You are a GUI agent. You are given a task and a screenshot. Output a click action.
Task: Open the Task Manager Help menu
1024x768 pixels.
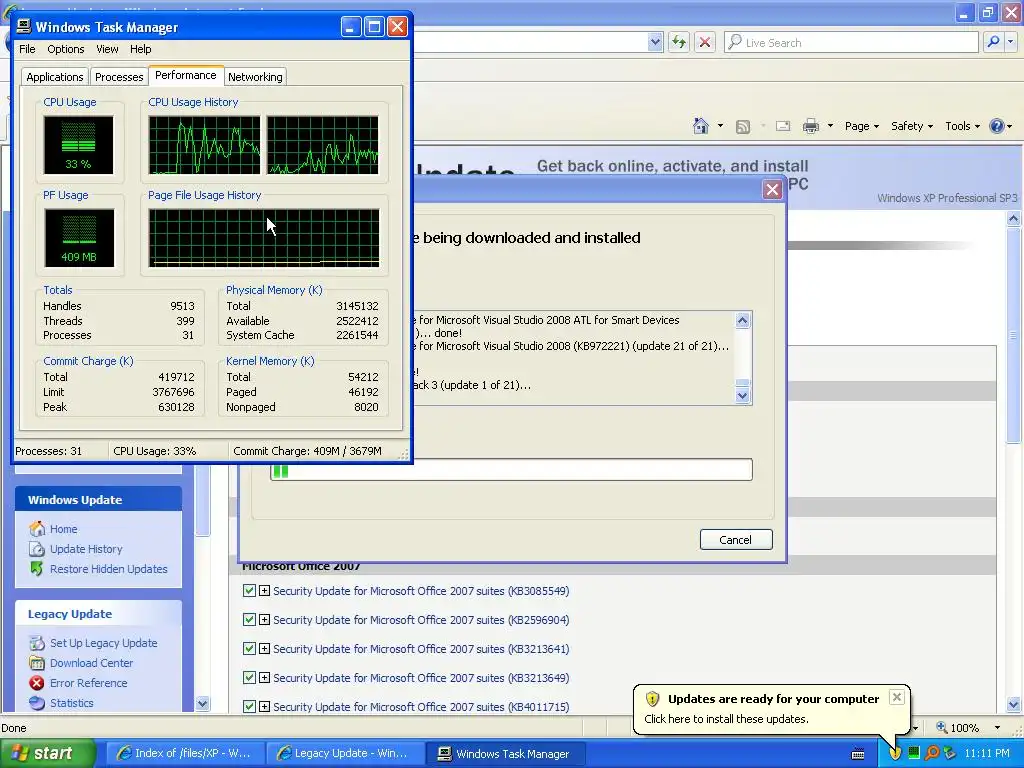point(140,49)
